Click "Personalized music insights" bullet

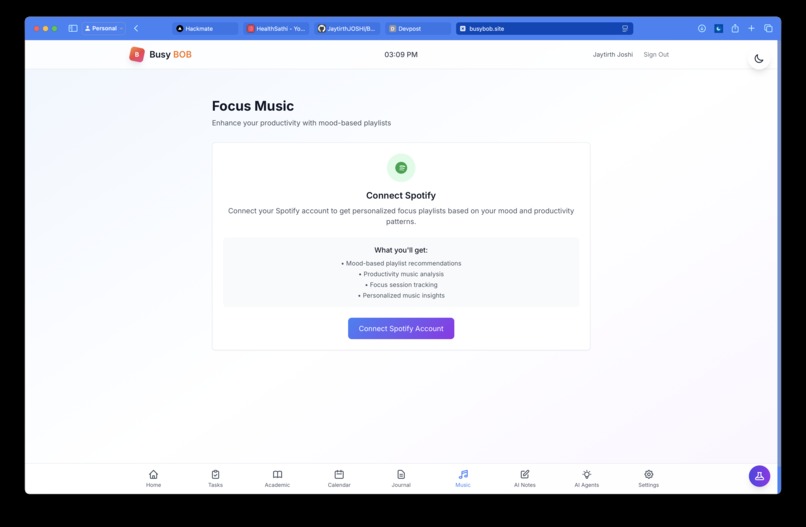tap(401, 296)
